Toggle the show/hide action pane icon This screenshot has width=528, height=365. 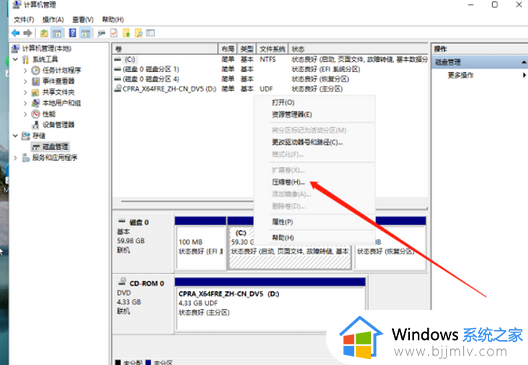(86, 33)
